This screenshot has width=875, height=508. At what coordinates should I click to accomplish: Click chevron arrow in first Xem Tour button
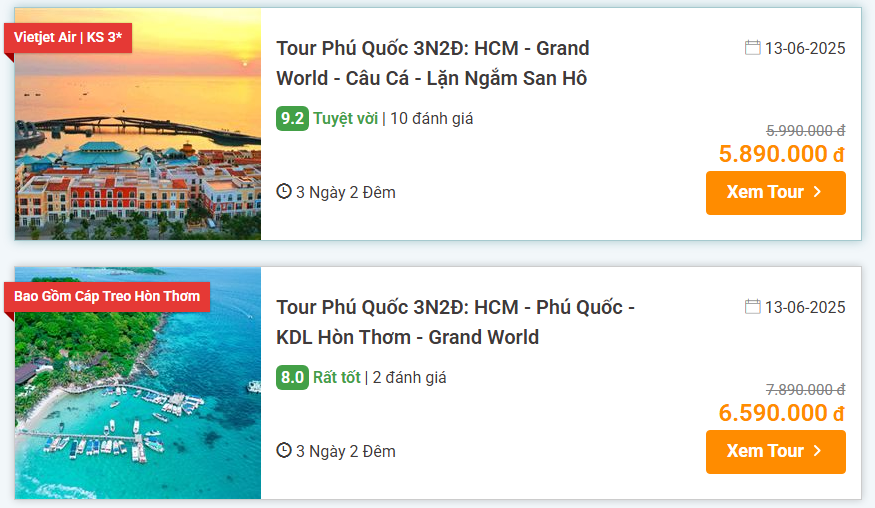[x=818, y=192]
